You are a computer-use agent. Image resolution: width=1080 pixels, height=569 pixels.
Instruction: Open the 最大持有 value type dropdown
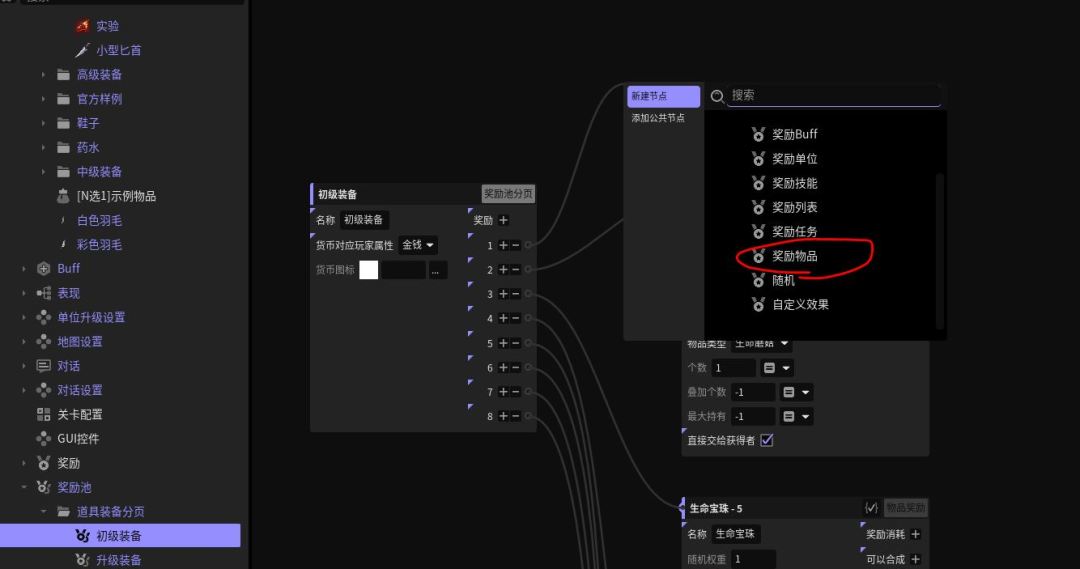(x=797, y=417)
